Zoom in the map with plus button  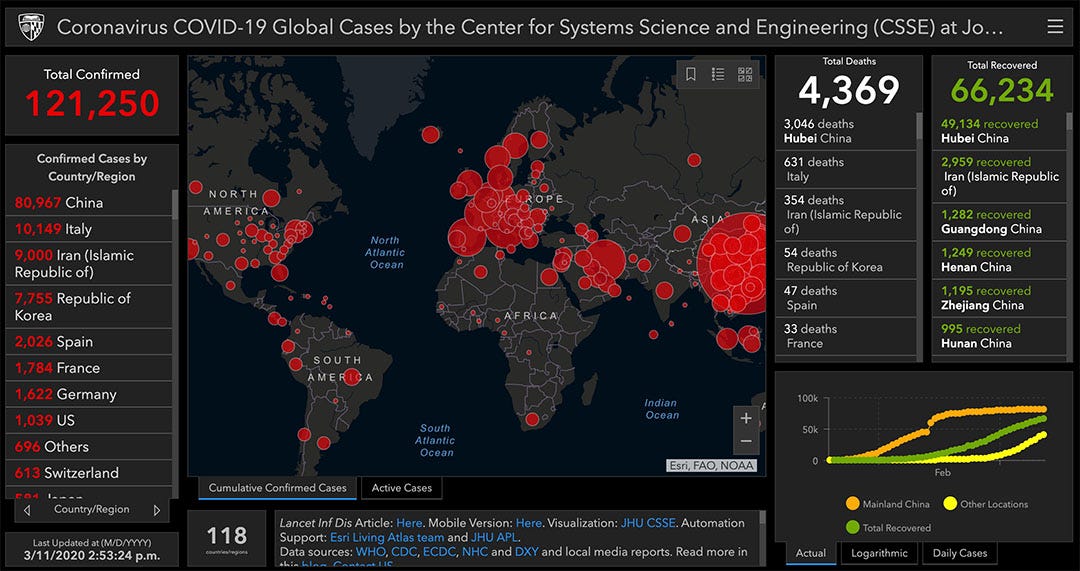746,418
